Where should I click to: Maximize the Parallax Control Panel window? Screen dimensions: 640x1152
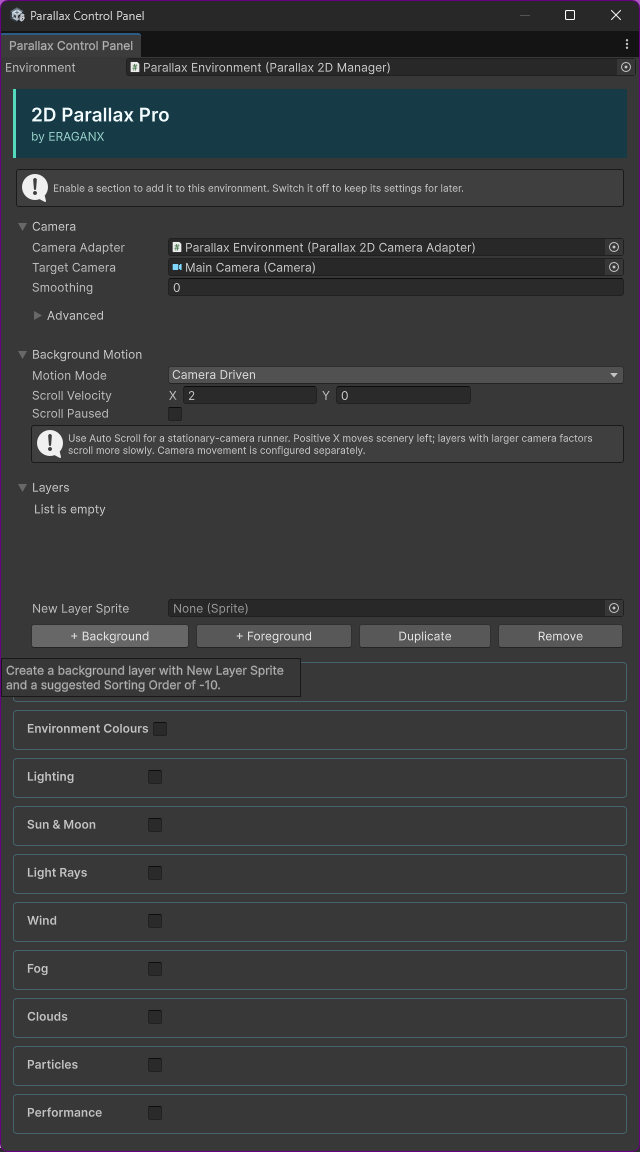569,15
